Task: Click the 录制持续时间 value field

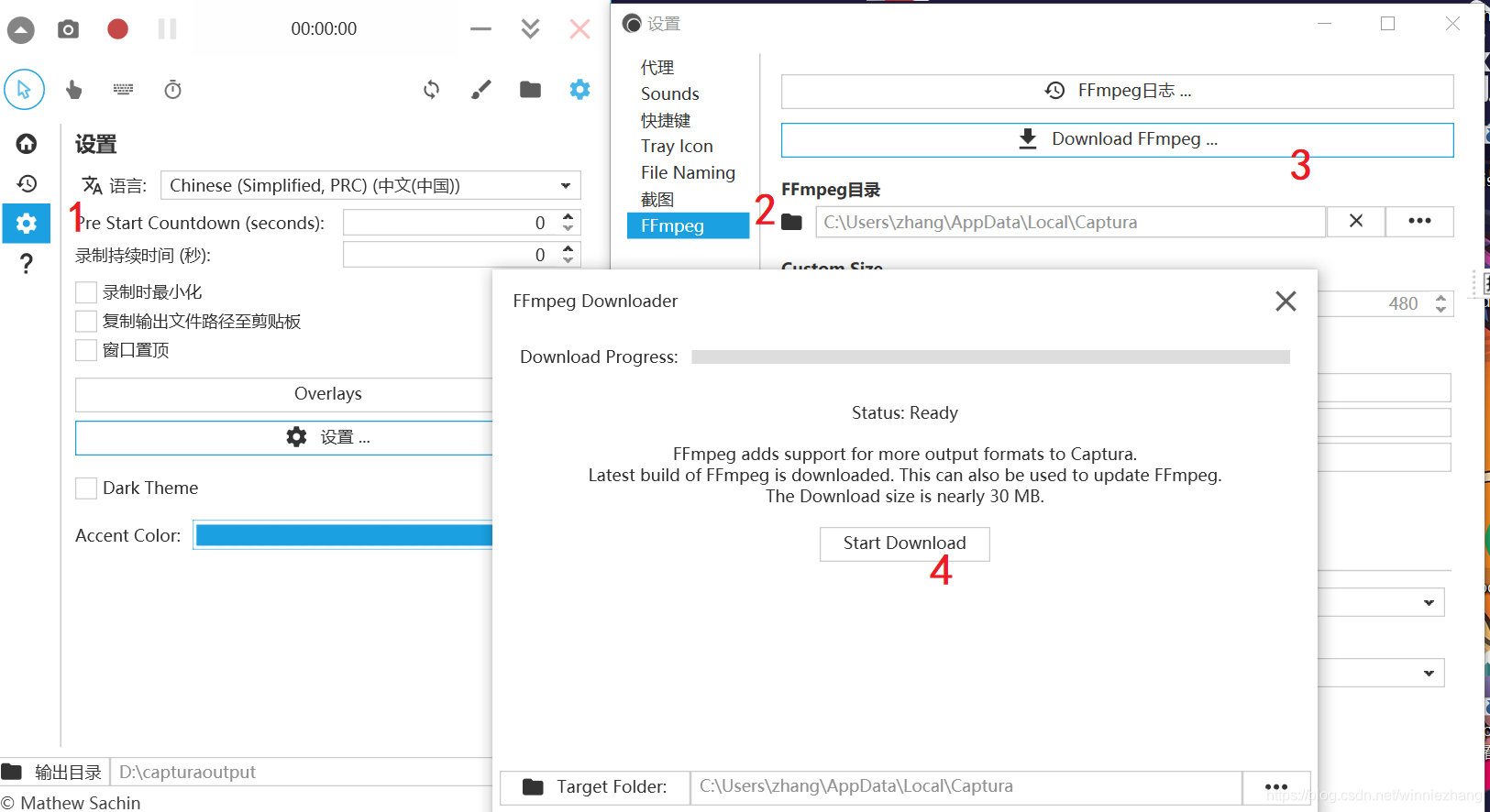Action: (449, 255)
